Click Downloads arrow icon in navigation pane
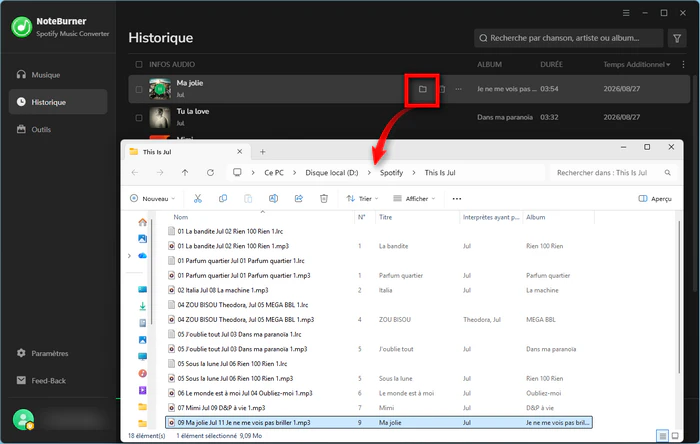Image resolution: width=700 pixels, height=444 pixels. pos(142,306)
